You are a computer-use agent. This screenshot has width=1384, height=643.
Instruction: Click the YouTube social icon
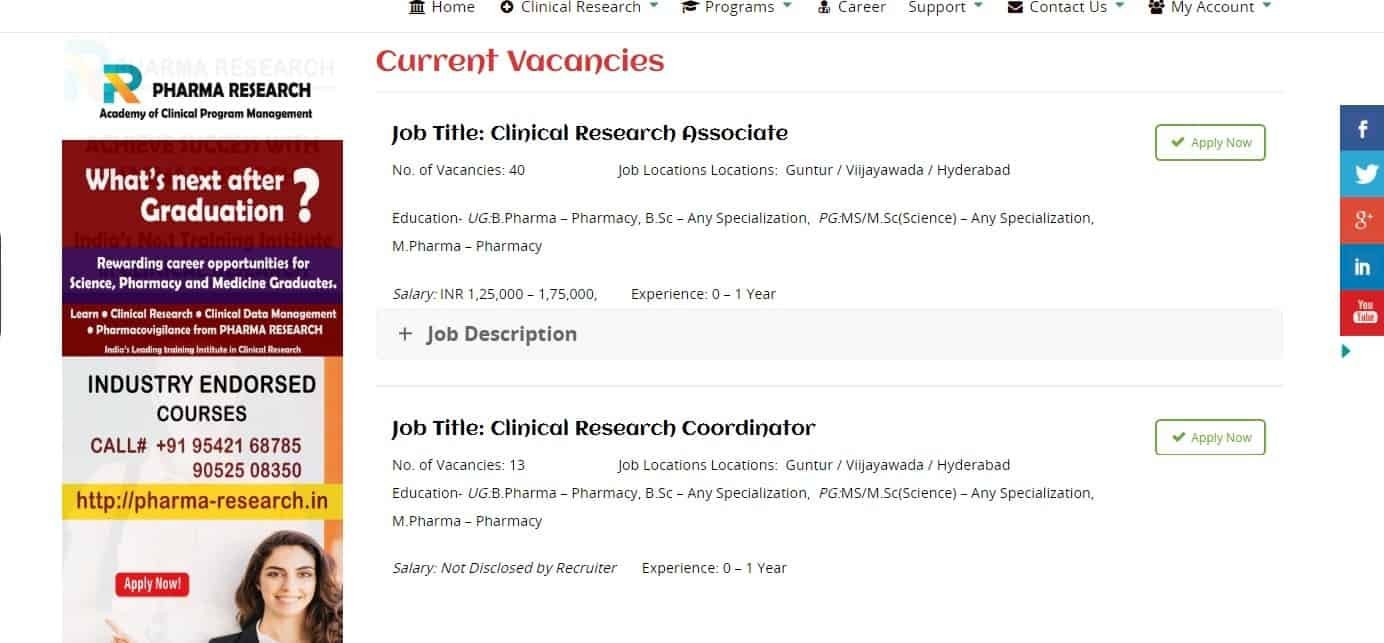click(1362, 312)
